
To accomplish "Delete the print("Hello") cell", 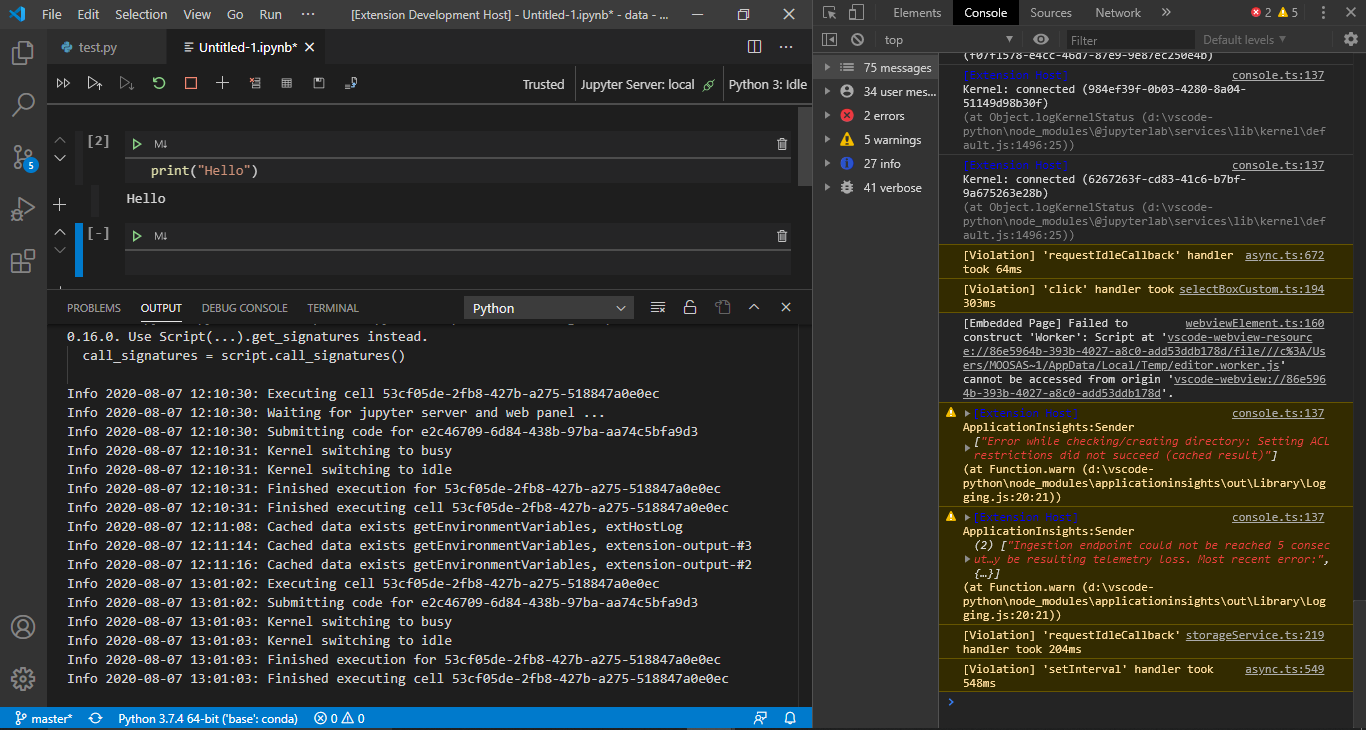I will pyautogui.click(x=782, y=144).
